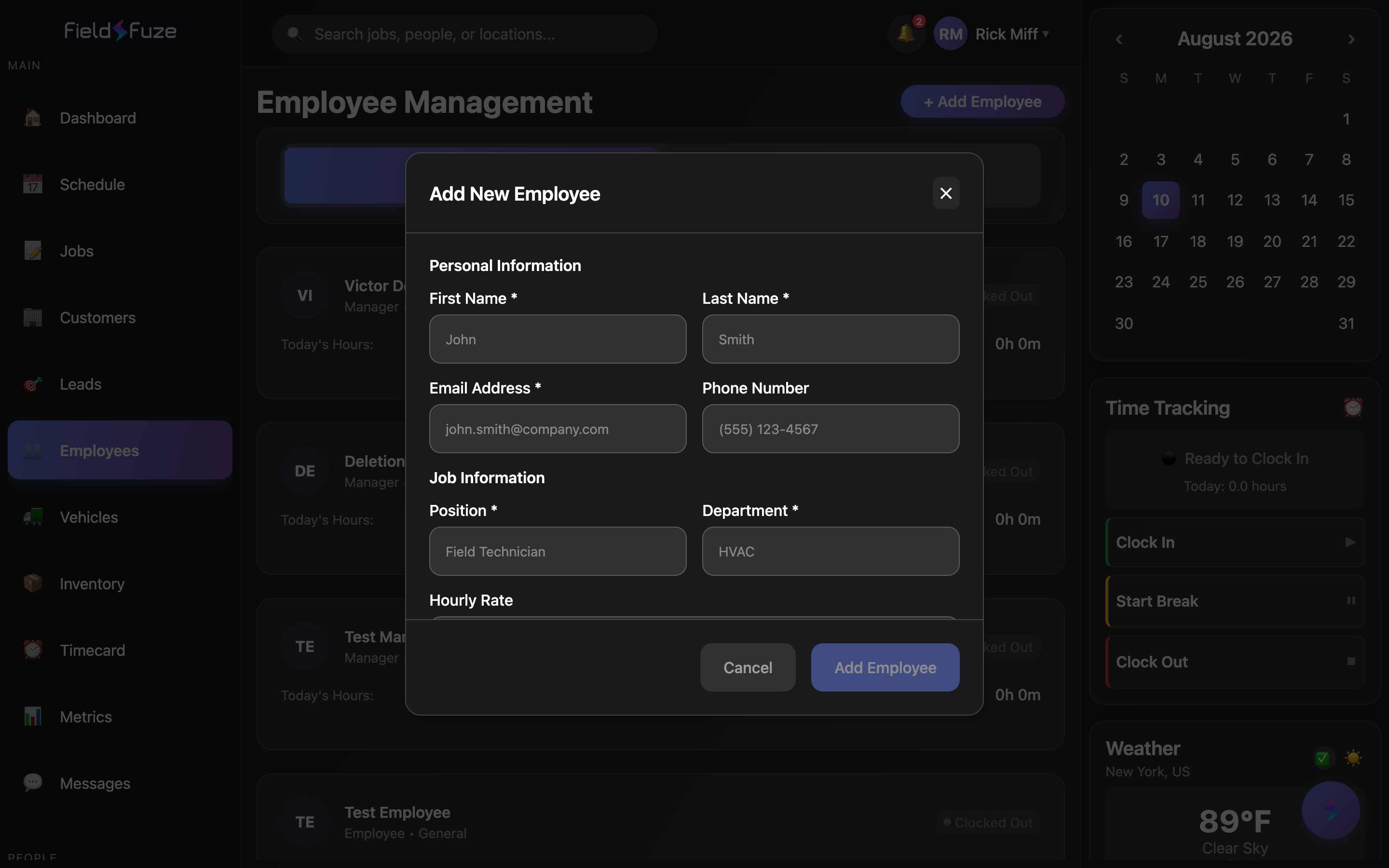
Task: Focus the Phone Number field
Action: point(831,429)
